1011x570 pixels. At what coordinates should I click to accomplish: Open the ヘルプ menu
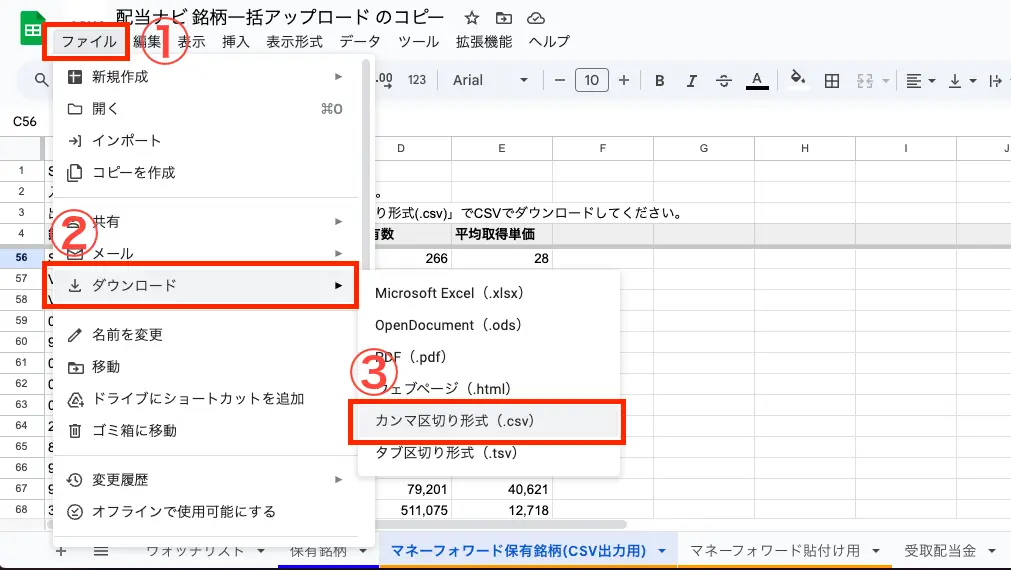pyautogui.click(x=549, y=42)
